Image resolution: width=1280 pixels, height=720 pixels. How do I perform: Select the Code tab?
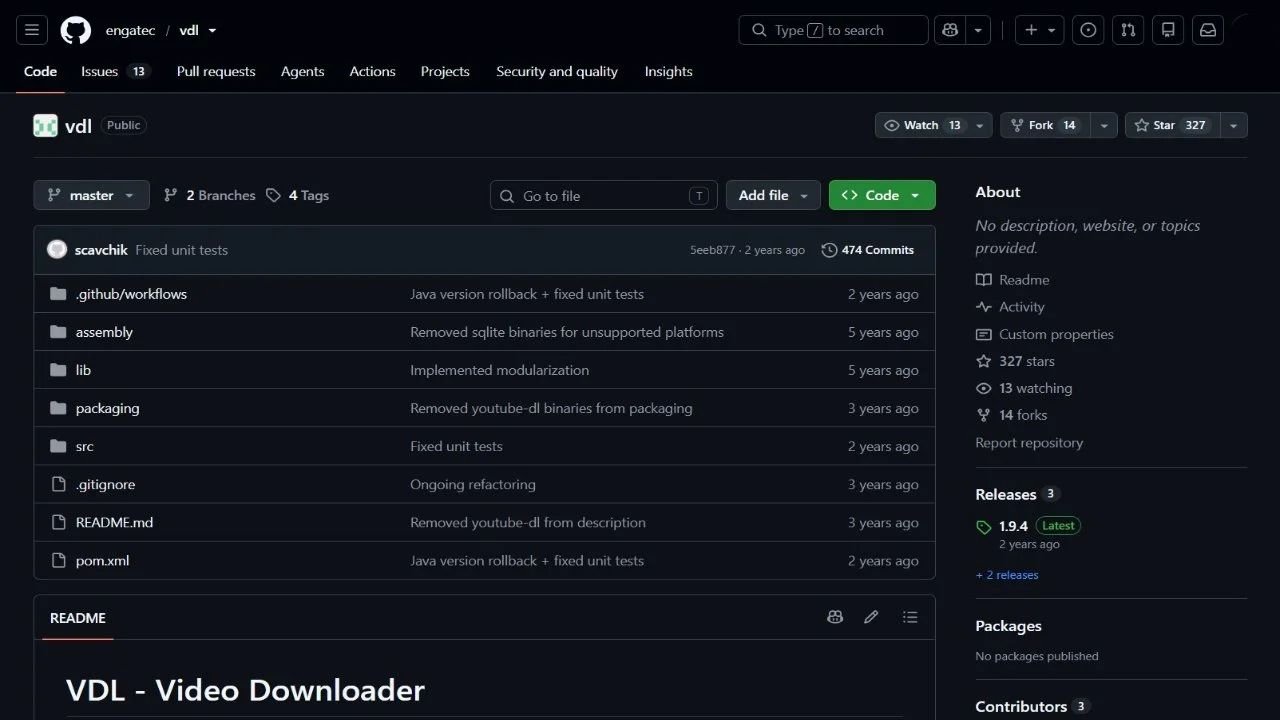pos(41,72)
